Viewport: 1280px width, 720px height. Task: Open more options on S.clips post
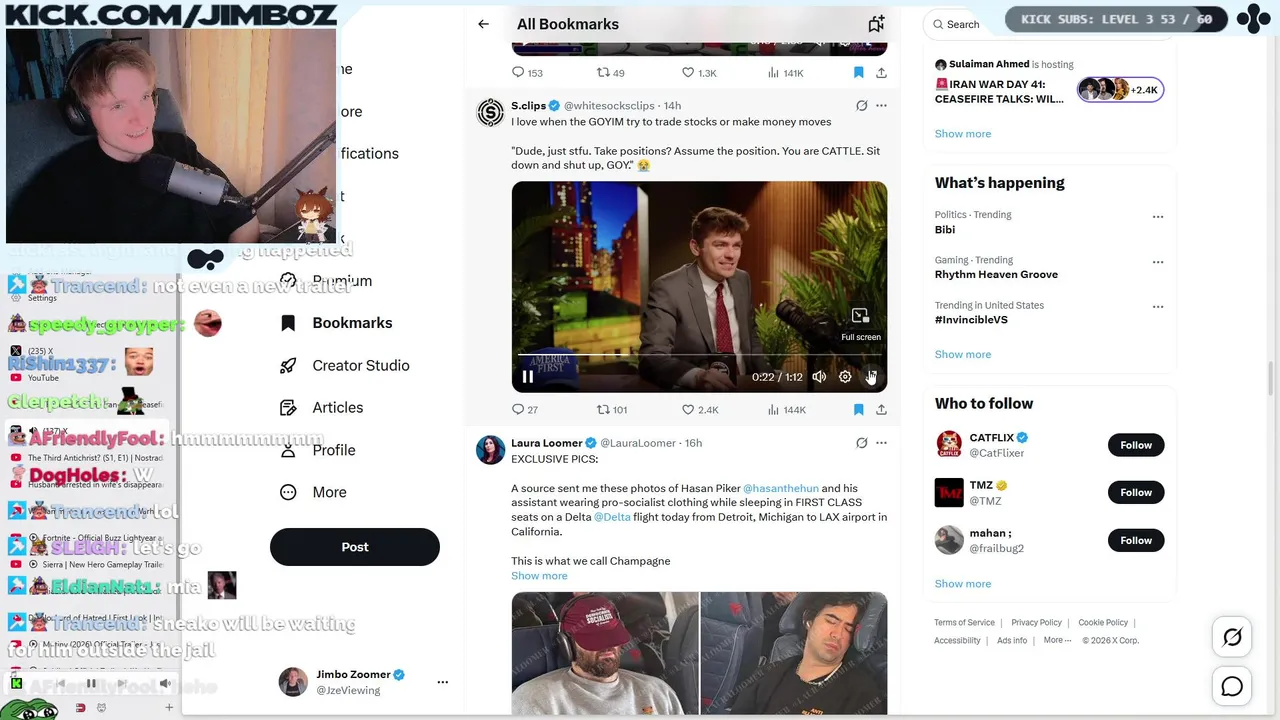pyautogui.click(x=881, y=105)
